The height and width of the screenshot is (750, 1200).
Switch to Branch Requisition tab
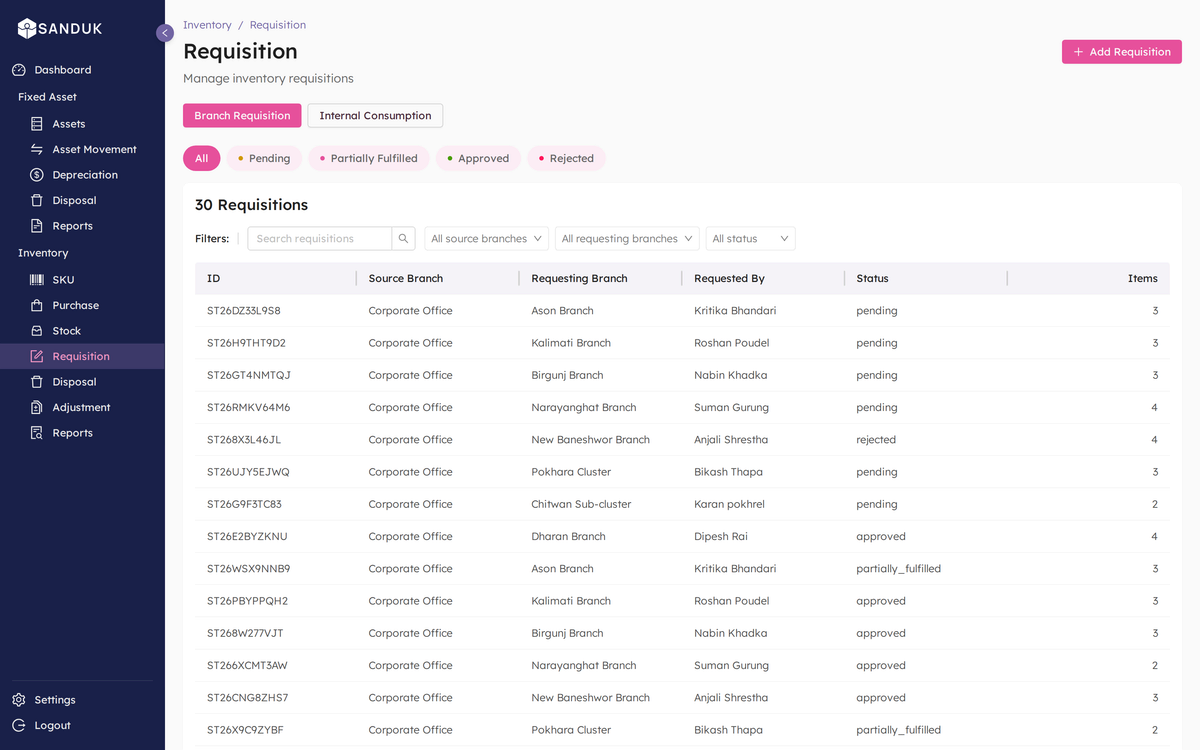[x=242, y=116]
